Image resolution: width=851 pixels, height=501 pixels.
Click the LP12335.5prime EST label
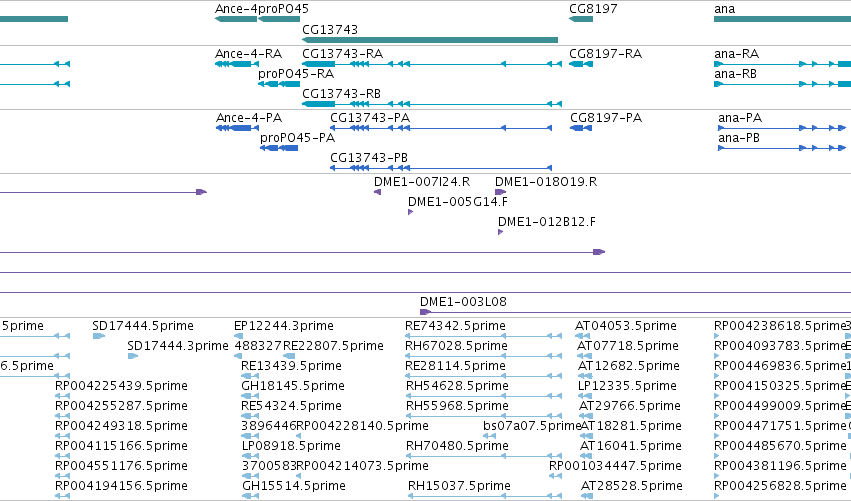coord(627,386)
